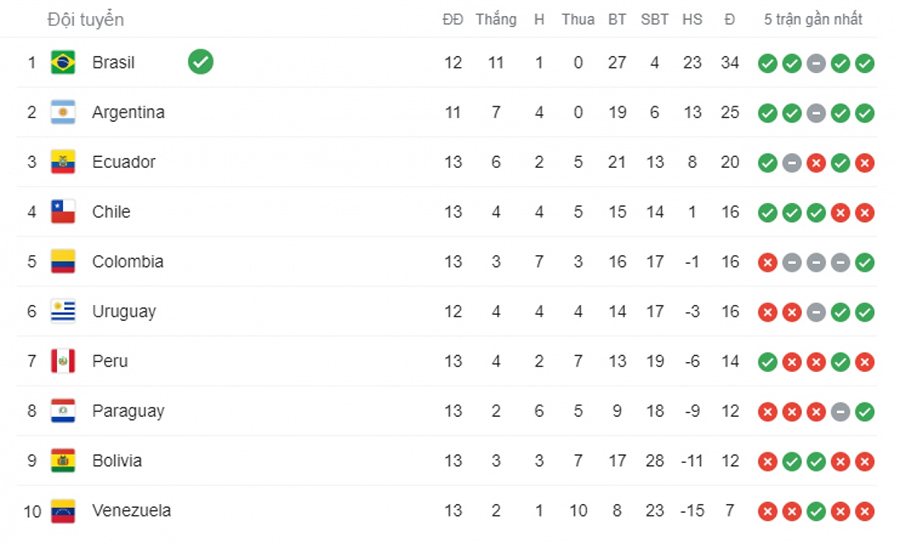Click the "Thắng" column header
Screen dimensions: 900x543
coord(496,20)
